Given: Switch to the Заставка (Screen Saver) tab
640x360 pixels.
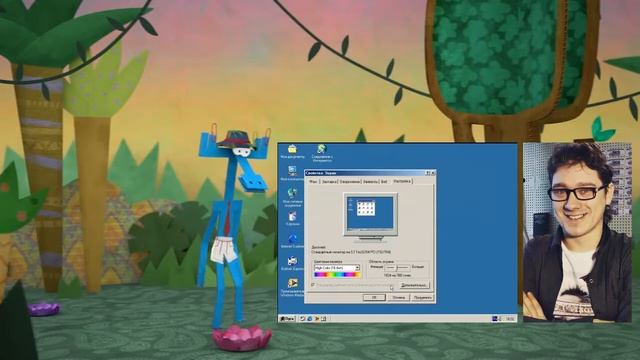Looking at the screenshot, I should point(329,182).
